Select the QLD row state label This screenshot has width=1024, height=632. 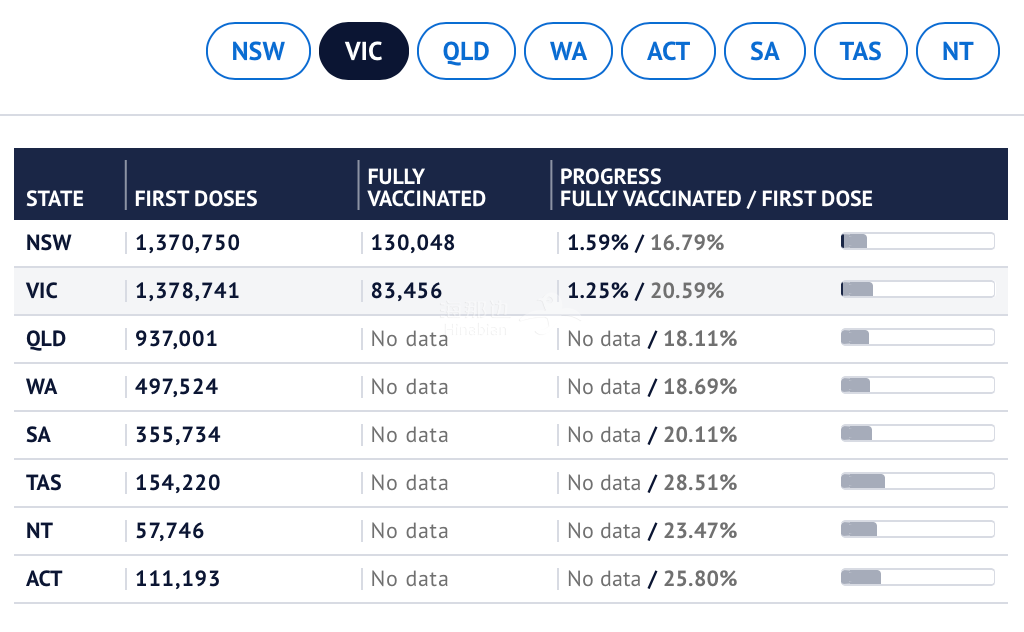click(x=46, y=339)
